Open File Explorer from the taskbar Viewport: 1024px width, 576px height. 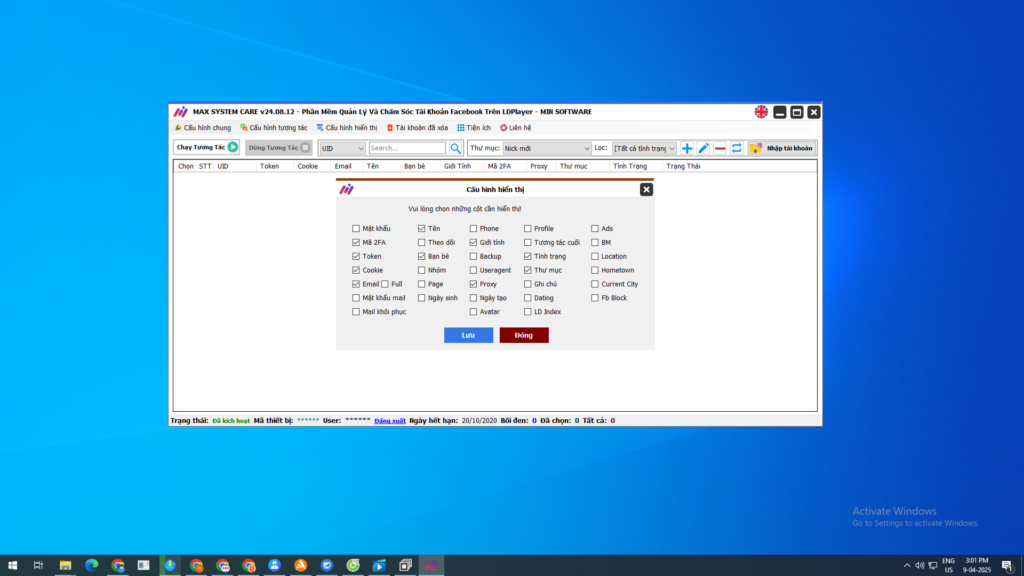pos(65,565)
